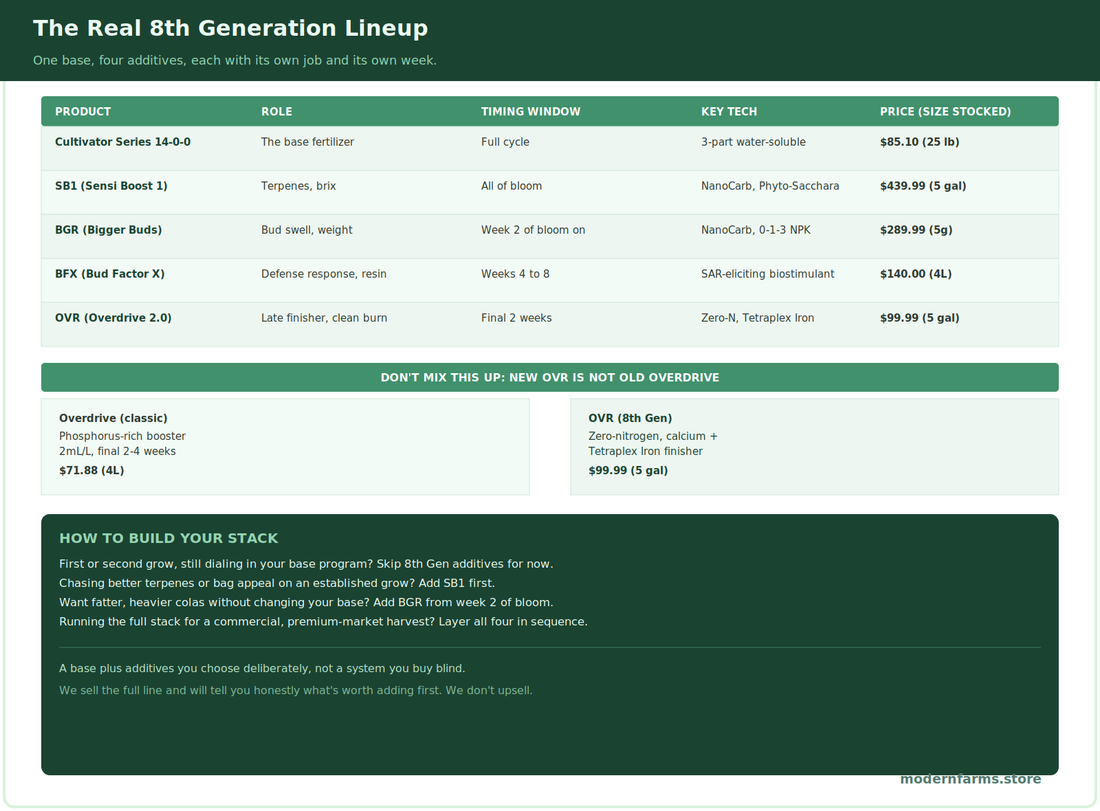Click the '$71.88 (4L)' classic price
Viewport: 1100px width, 811px height.
tap(91, 471)
